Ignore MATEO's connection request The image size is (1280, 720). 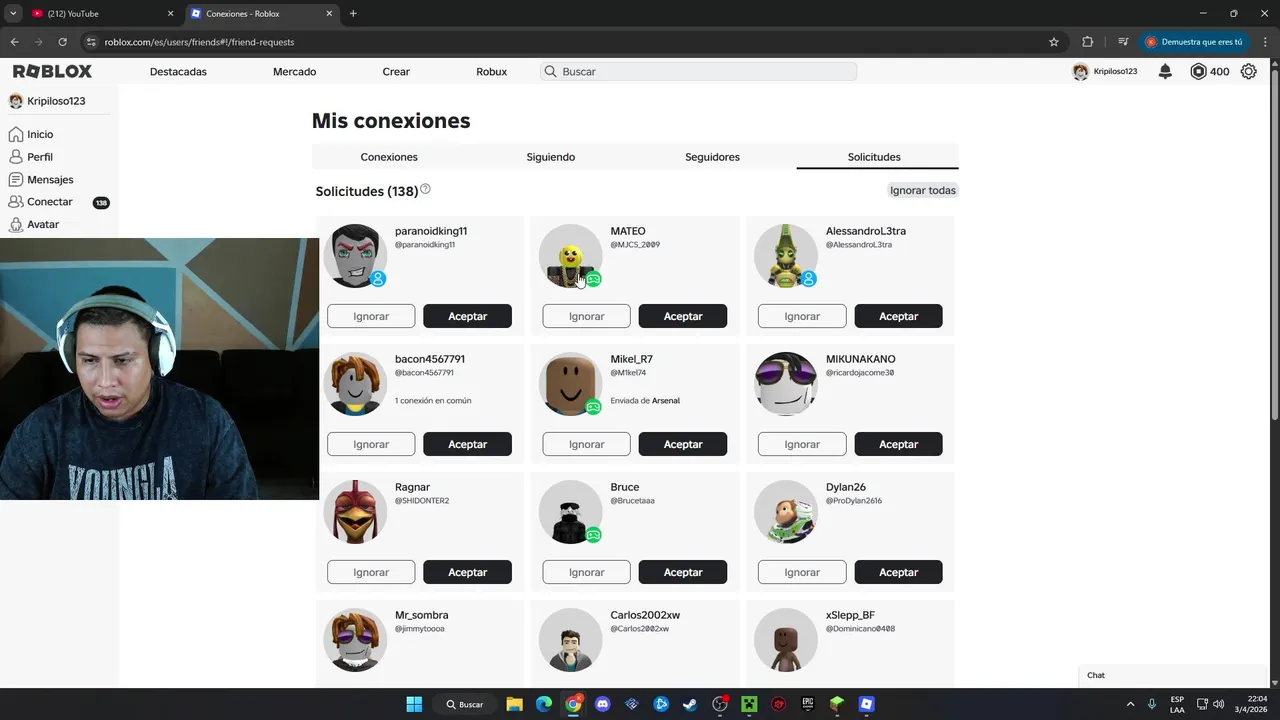pos(586,316)
